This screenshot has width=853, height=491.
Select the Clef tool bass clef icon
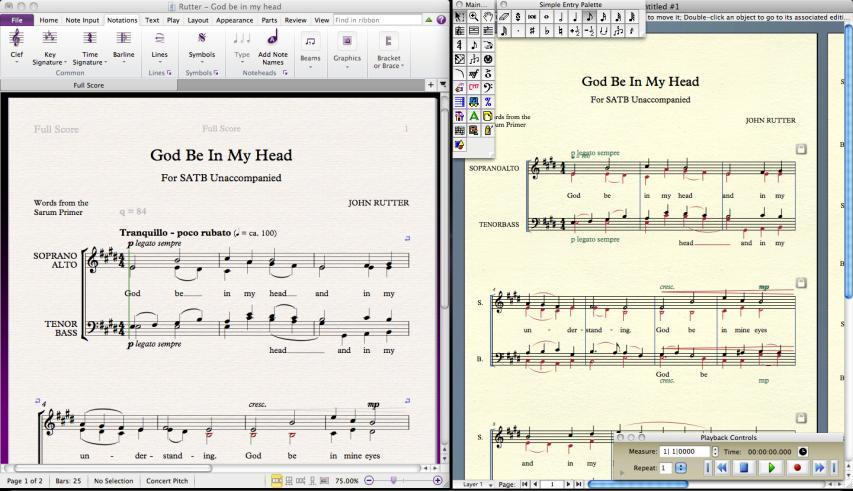(x=488, y=88)
